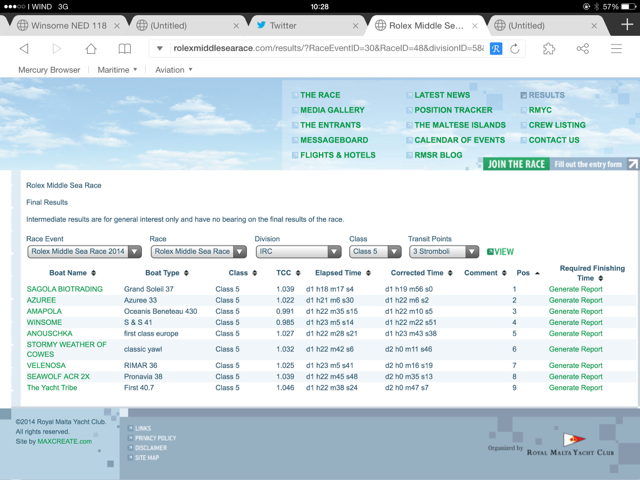Open RMSR BLOG menu link
The image size is (640, 480).
(438, 156)
